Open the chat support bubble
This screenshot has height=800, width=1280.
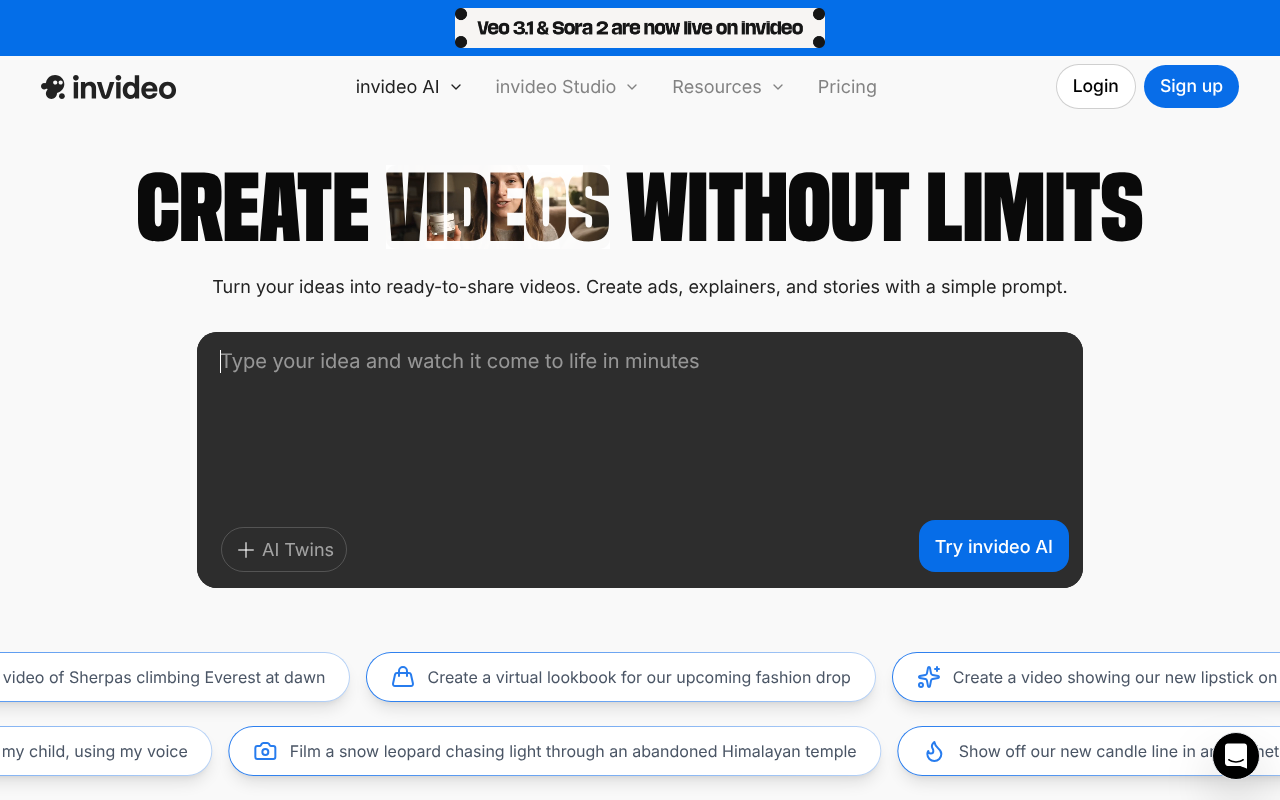[x=1236, y=756]
